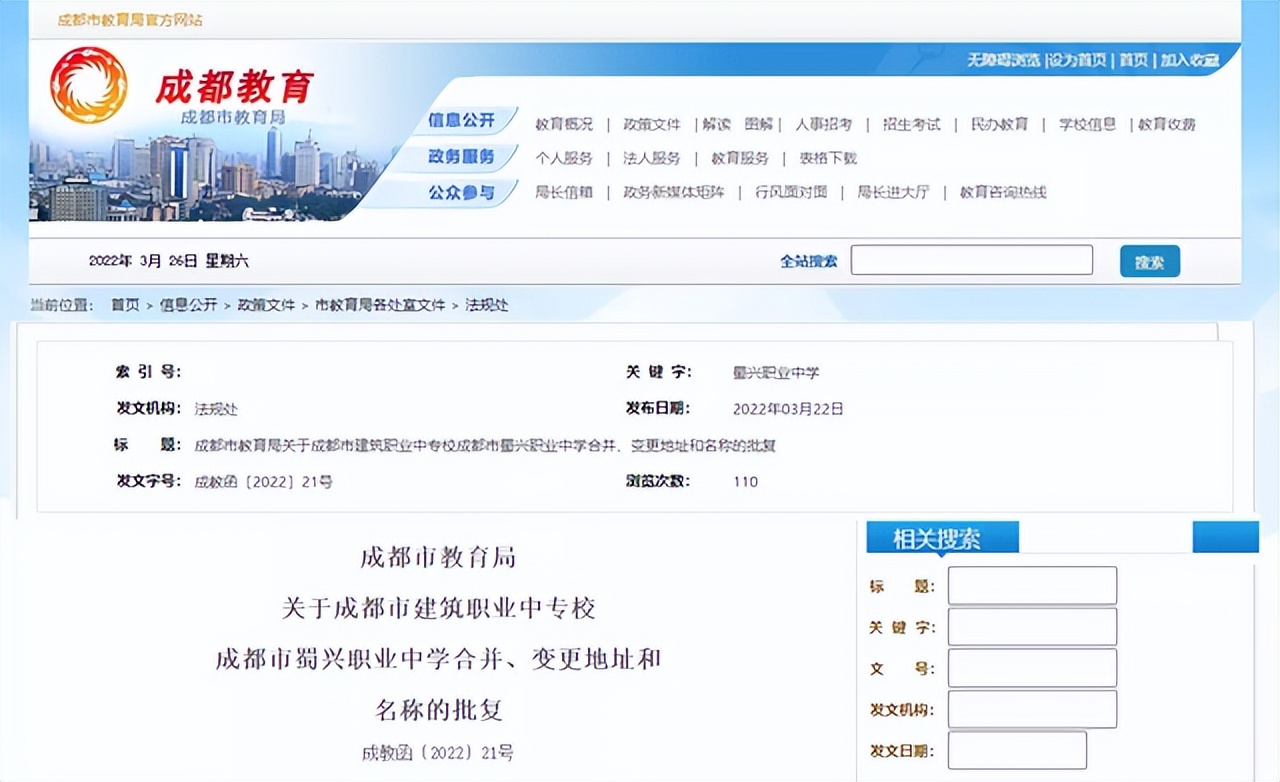Click the full title text after 标题
The height and width of the screenshot is (782, 1280).
click(485, 446)
